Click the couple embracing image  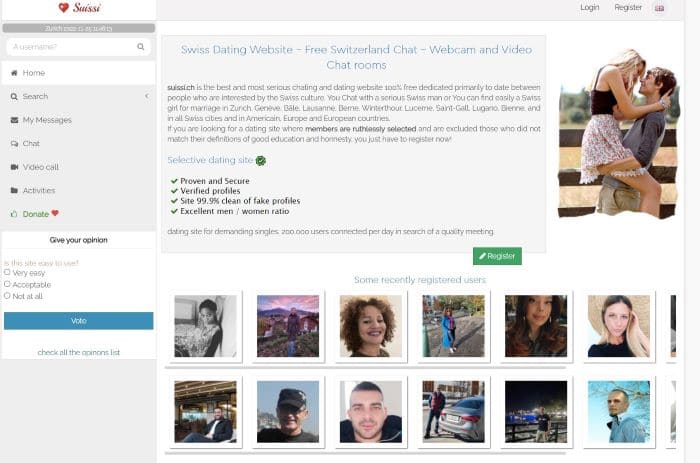[618, 133]
